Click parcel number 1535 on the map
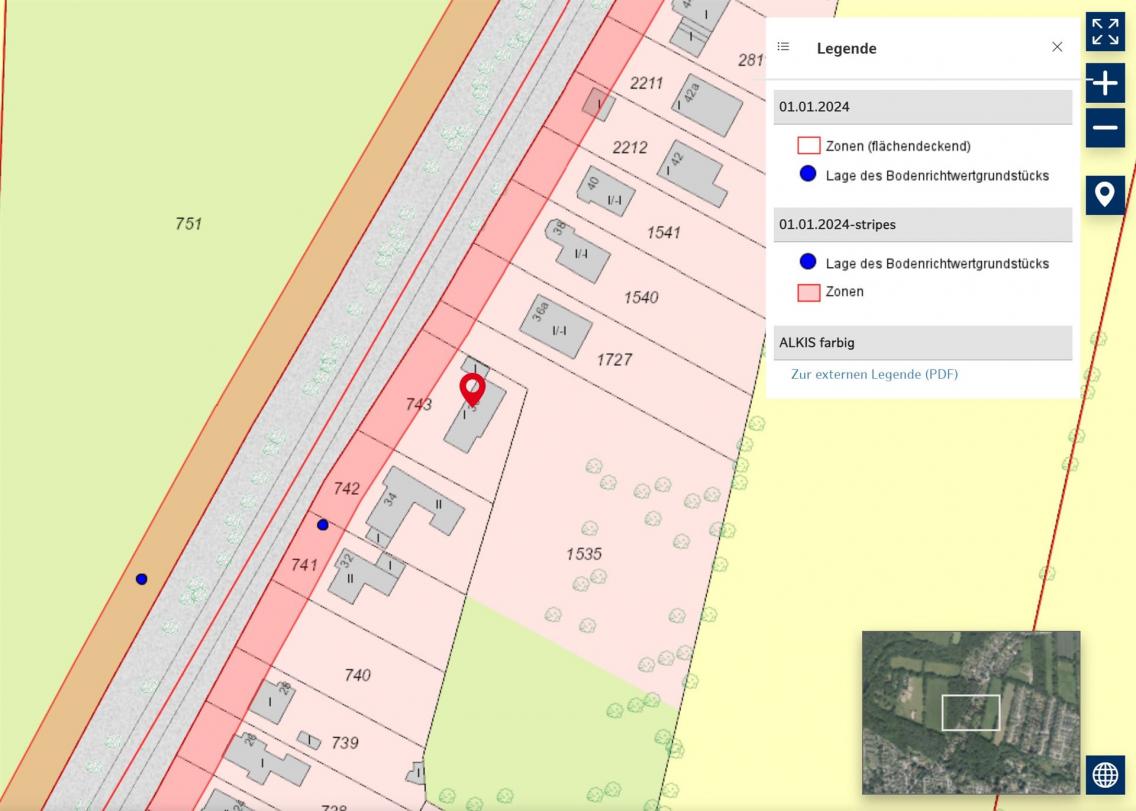Screen dimensions: 1136x811 583,554
